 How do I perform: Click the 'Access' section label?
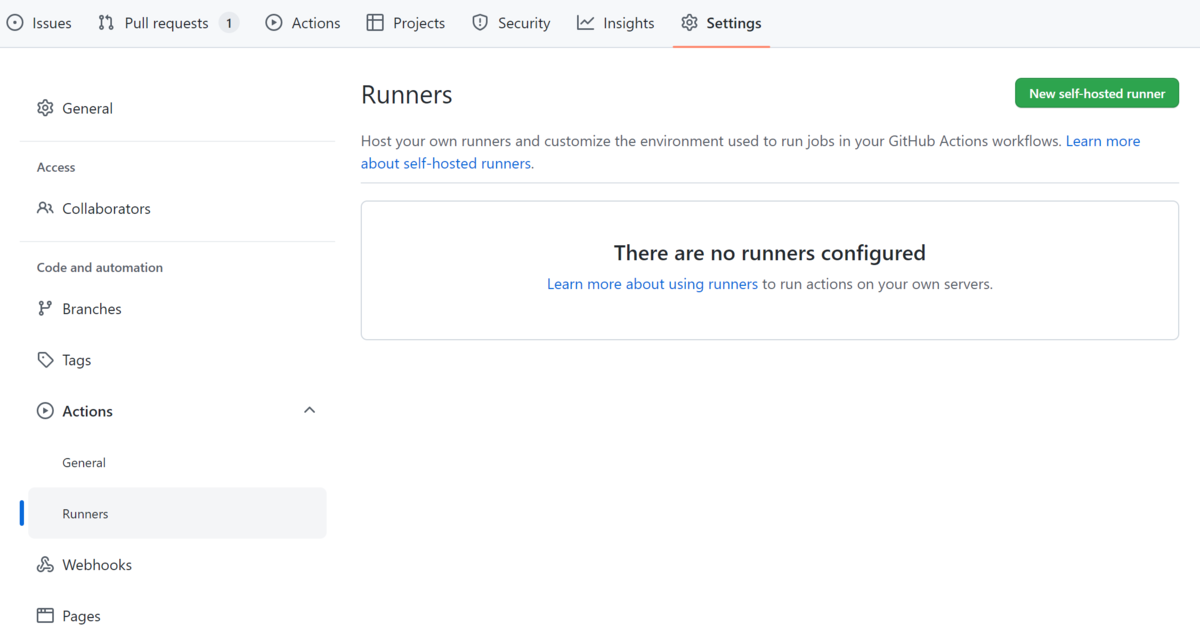point(56,167)
